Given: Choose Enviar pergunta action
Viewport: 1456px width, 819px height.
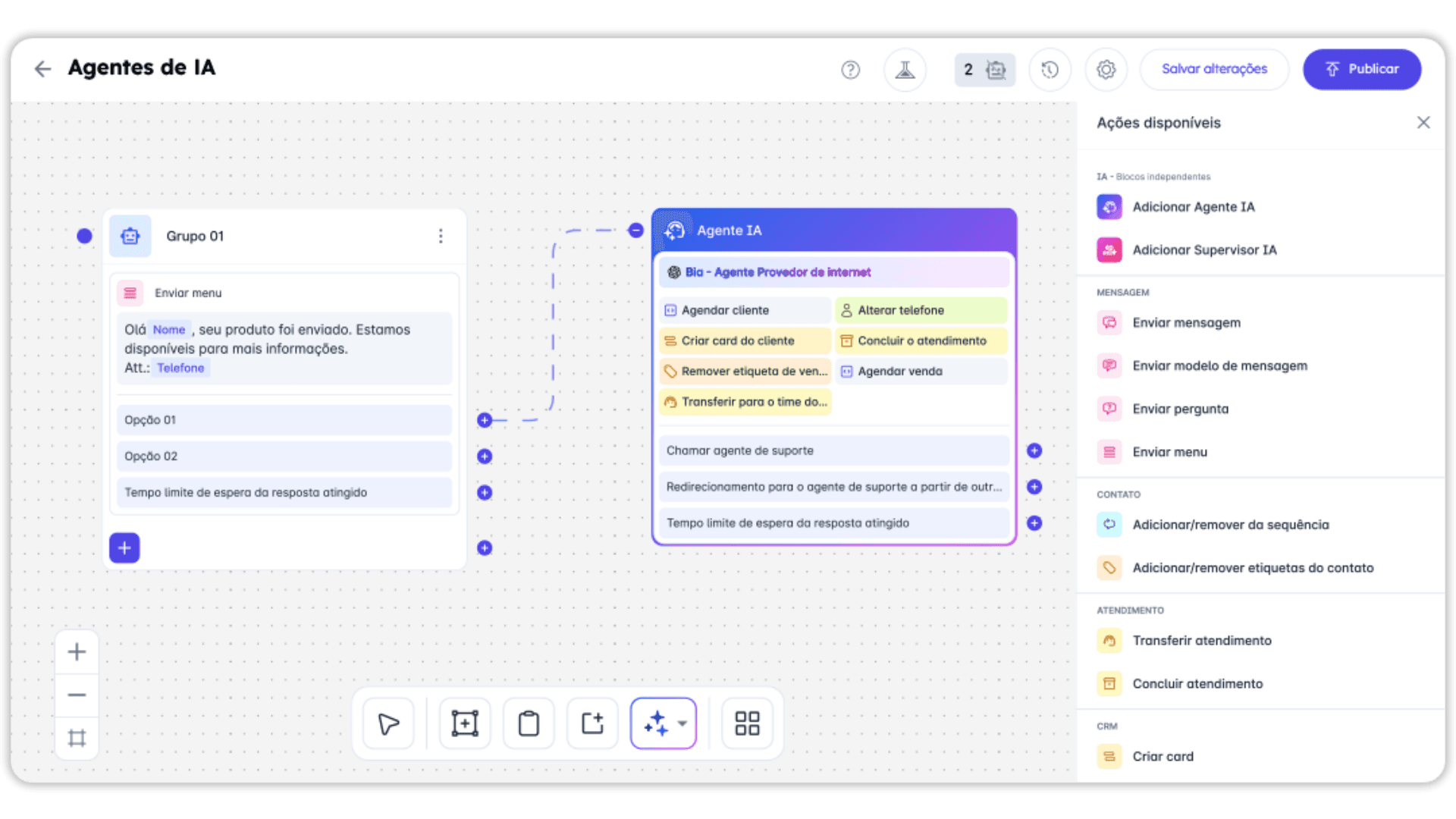Looking at the screenshot, I should pyautogui.click(x=1163, y=409).
